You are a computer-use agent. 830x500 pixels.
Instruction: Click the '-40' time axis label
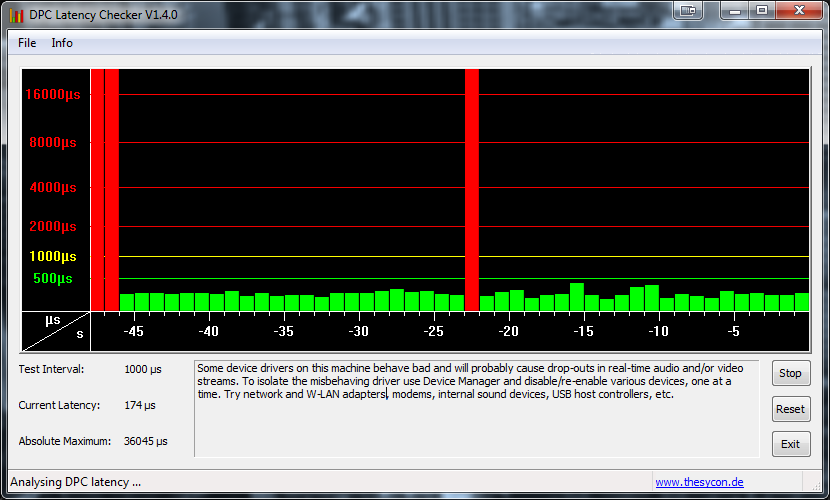click(x=209, y=331)
